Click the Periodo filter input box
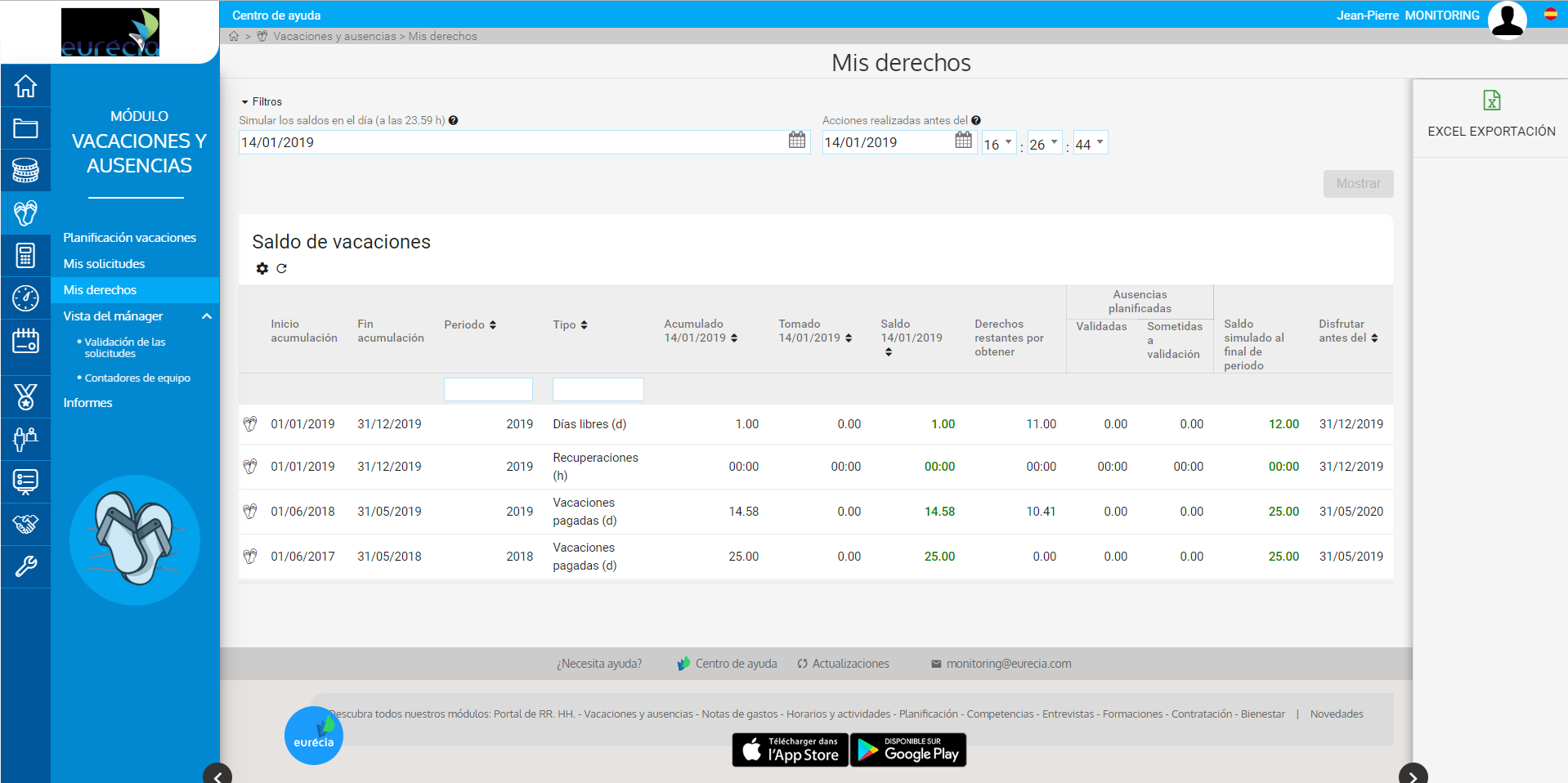Screen dimensions: 1568x783 (488, 389)
